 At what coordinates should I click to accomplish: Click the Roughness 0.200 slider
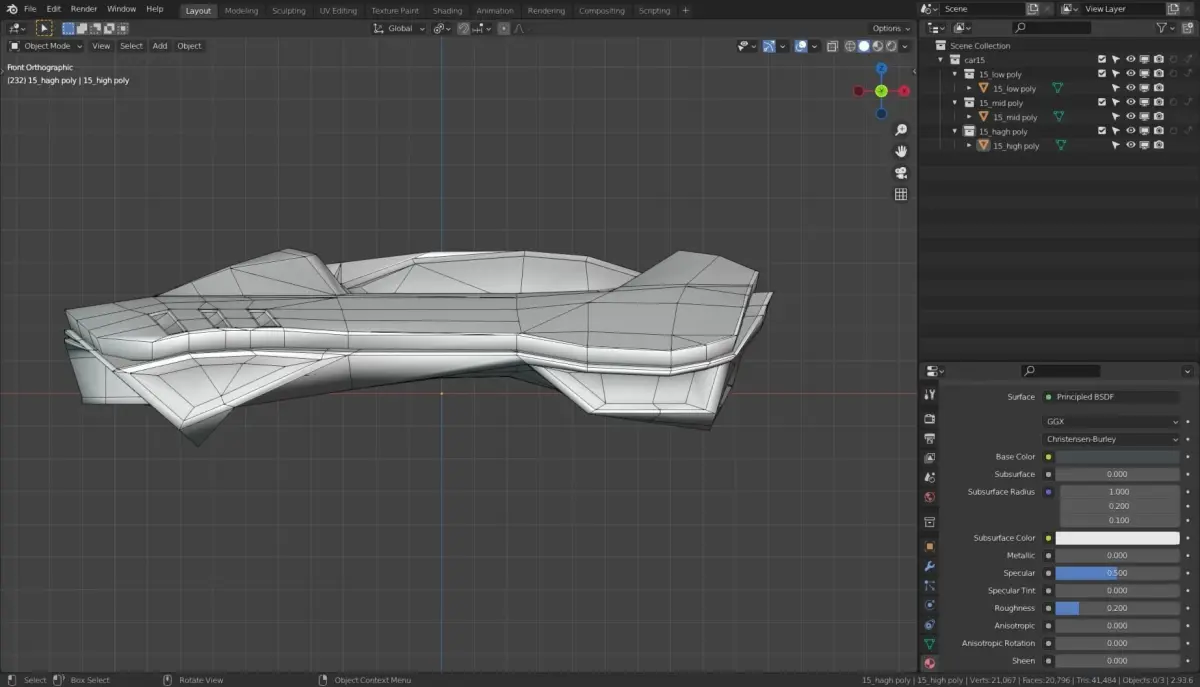click(1117, 608)
